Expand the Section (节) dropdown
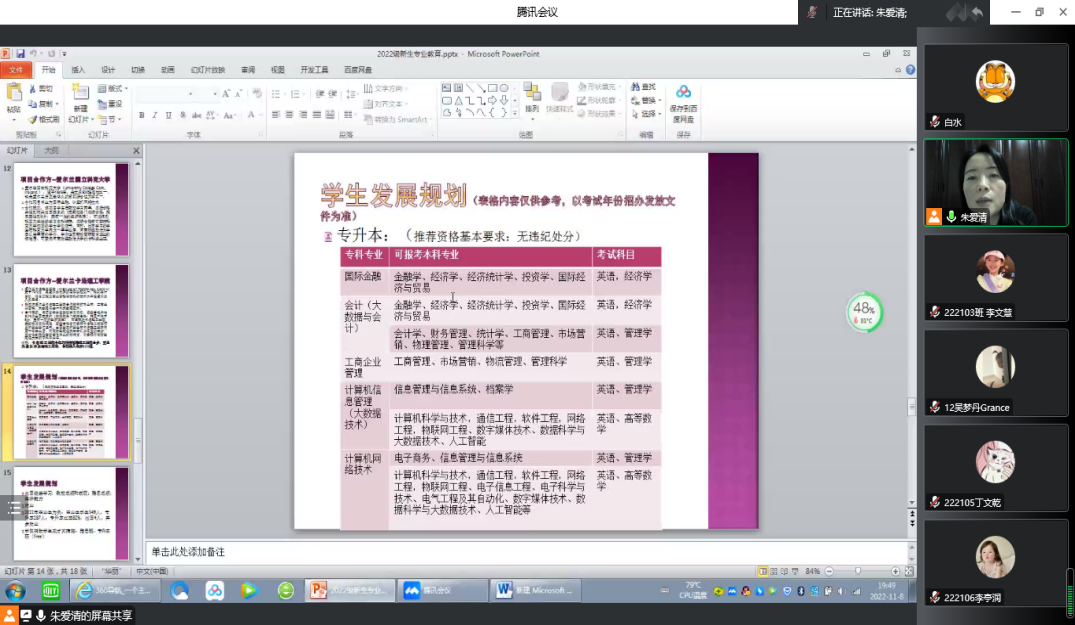This screenshot has width=1075, height=625. (x=112, y=119)
